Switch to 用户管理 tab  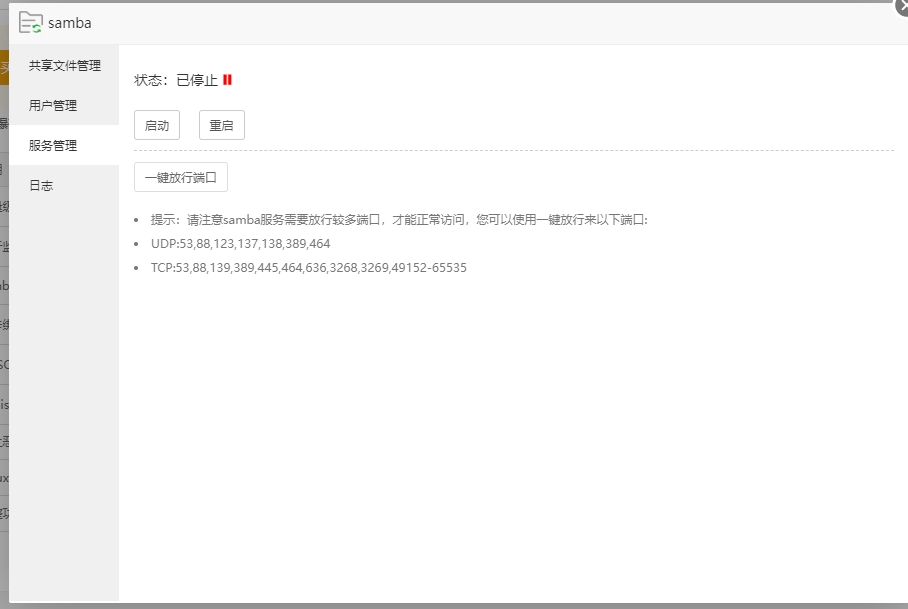(64, 105)
